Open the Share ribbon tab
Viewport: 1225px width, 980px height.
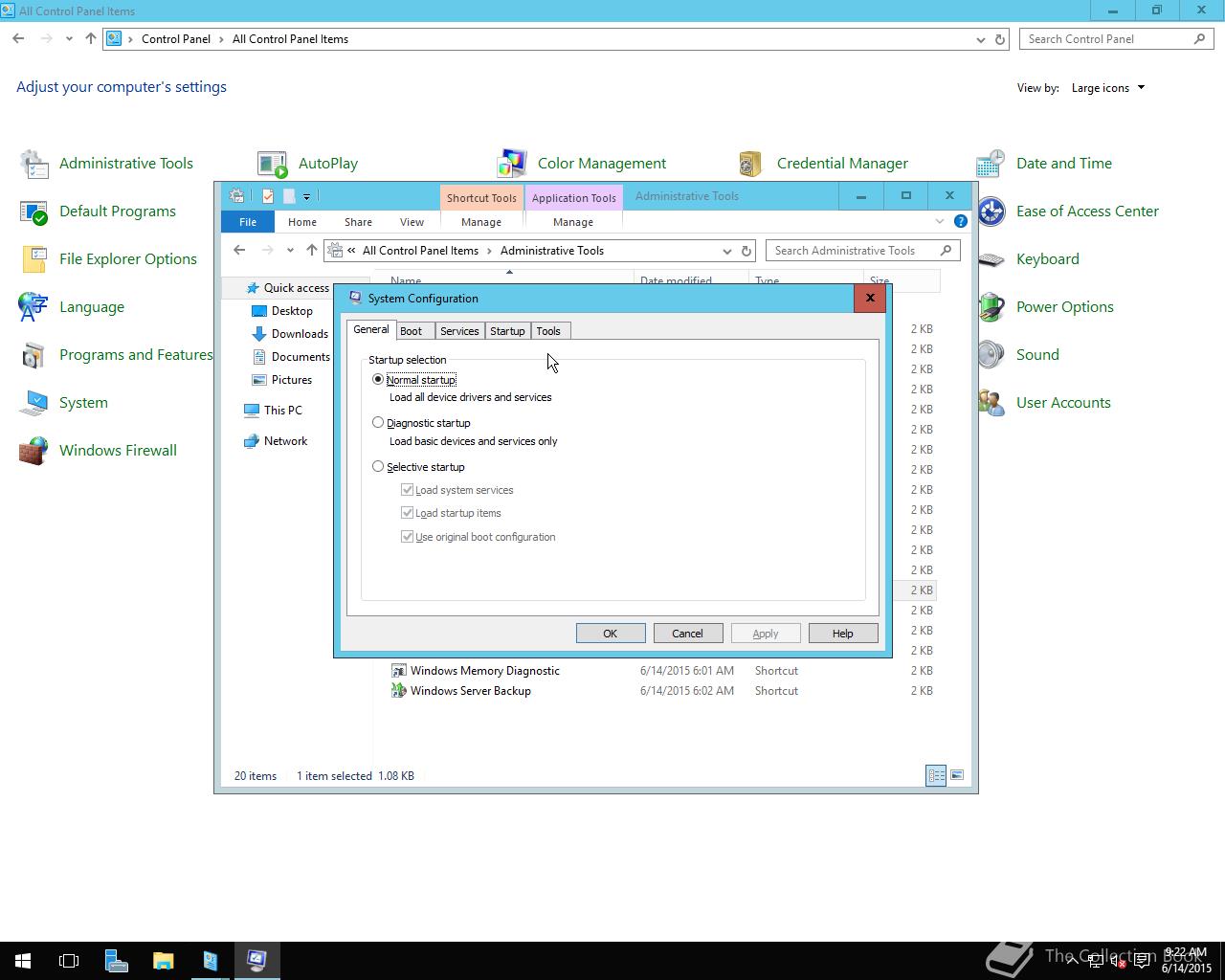pos(358,221)
